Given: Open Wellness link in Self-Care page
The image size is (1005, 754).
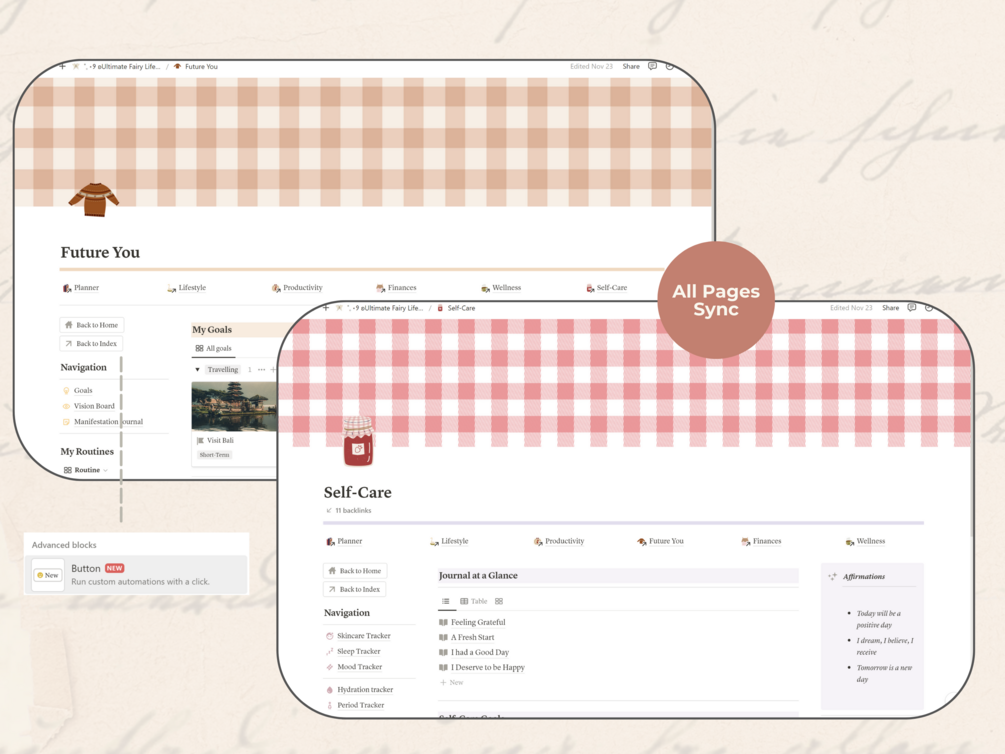Looking at the screenshot, I should point(865,541).
